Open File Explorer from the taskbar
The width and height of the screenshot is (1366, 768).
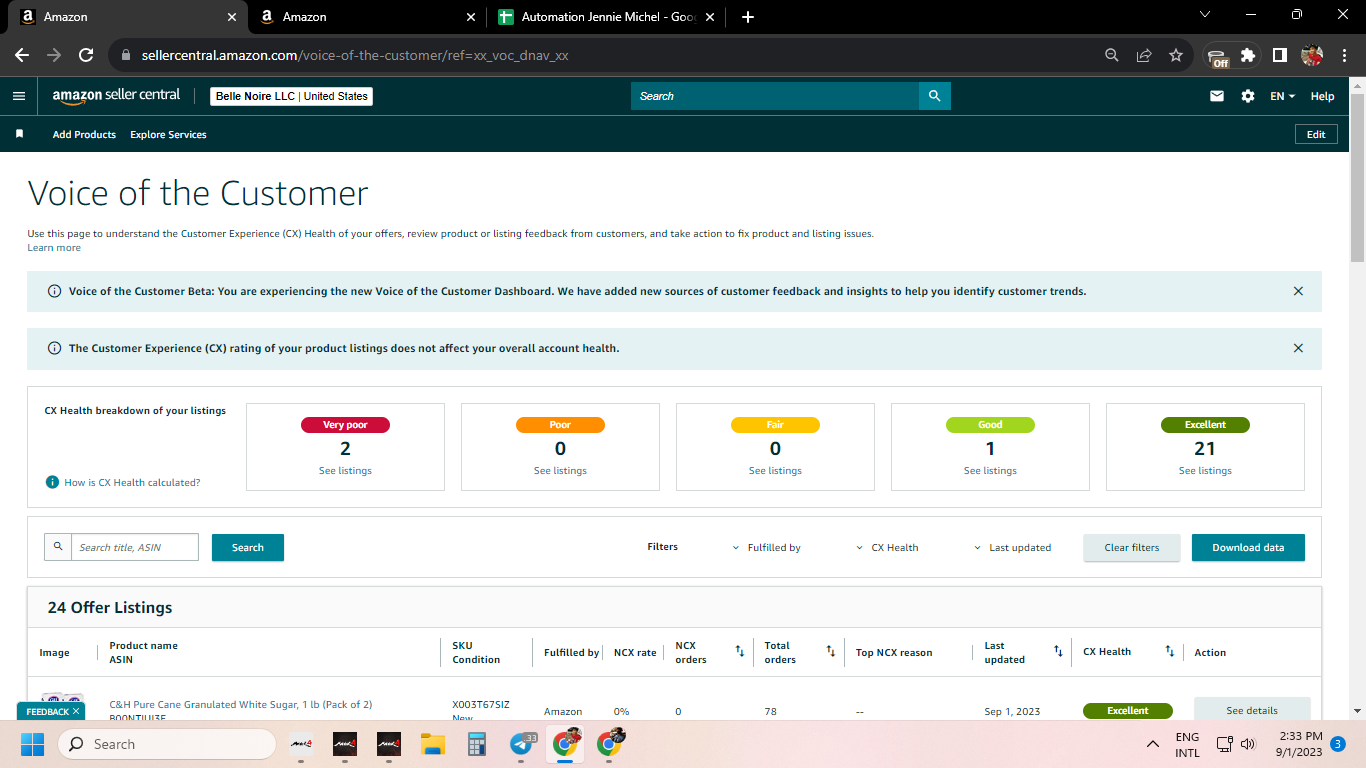(432, 744)
